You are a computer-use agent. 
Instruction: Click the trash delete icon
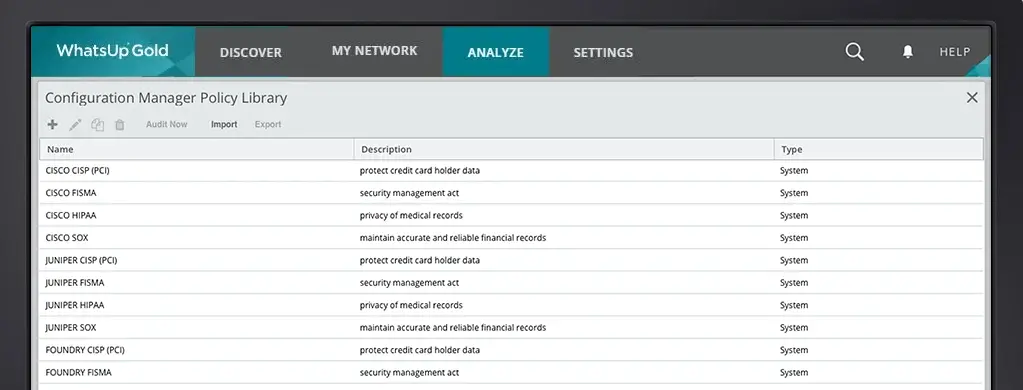click(119, 125)
